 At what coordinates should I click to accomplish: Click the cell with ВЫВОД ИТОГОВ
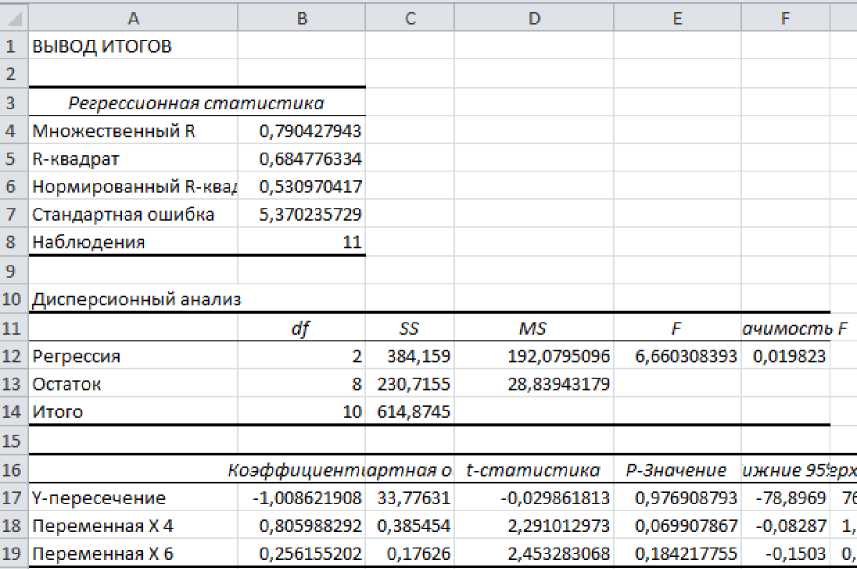102,46
